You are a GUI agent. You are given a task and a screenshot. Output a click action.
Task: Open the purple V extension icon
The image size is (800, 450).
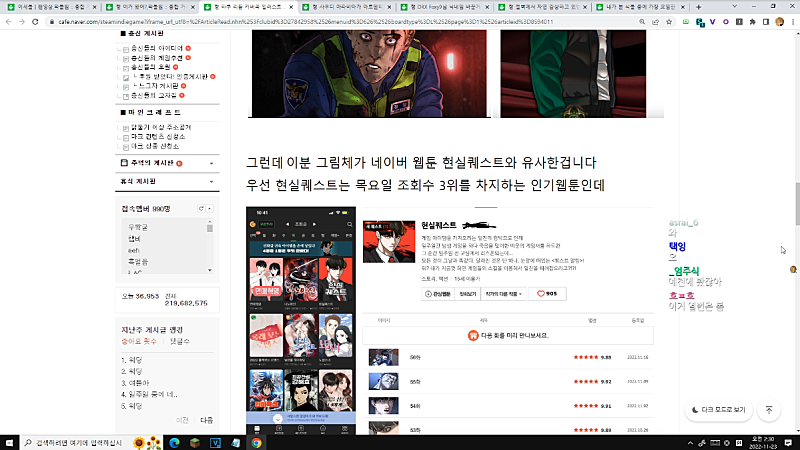[x=713, y=22]
